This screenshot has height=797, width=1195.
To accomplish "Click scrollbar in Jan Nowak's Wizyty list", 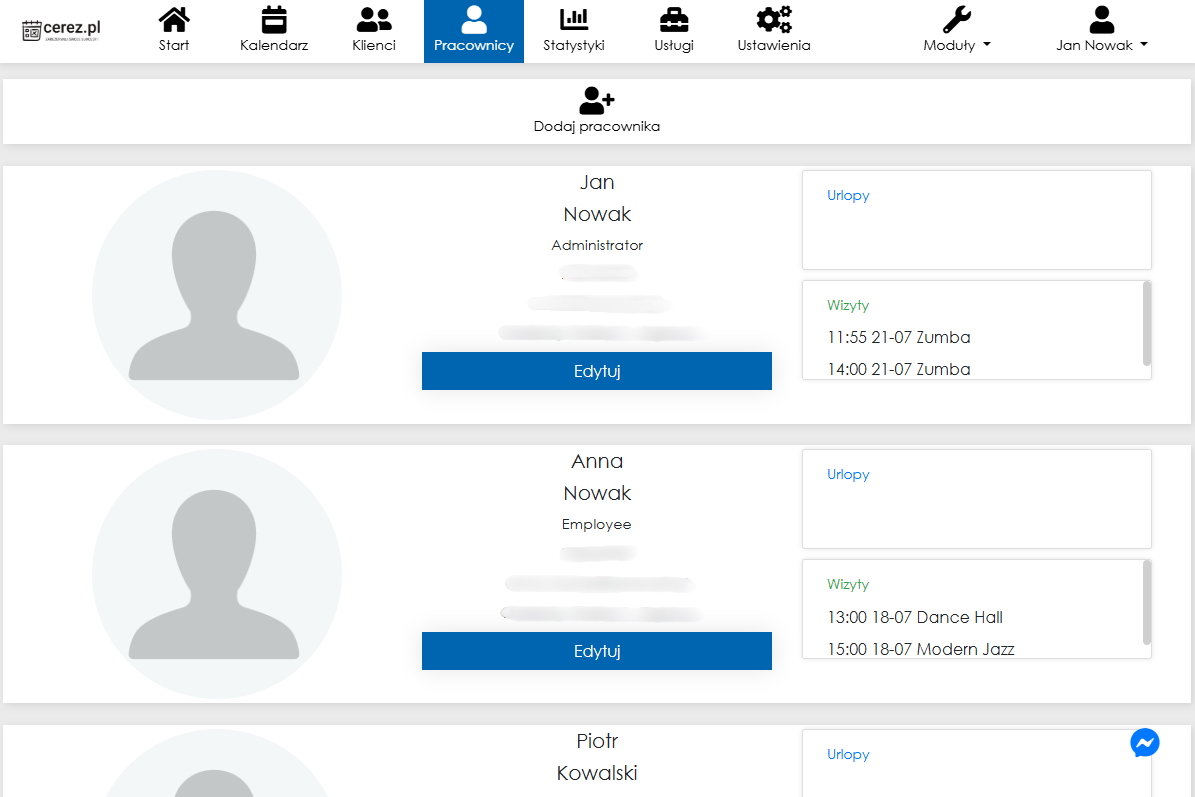I will (x=1146, y=324).
